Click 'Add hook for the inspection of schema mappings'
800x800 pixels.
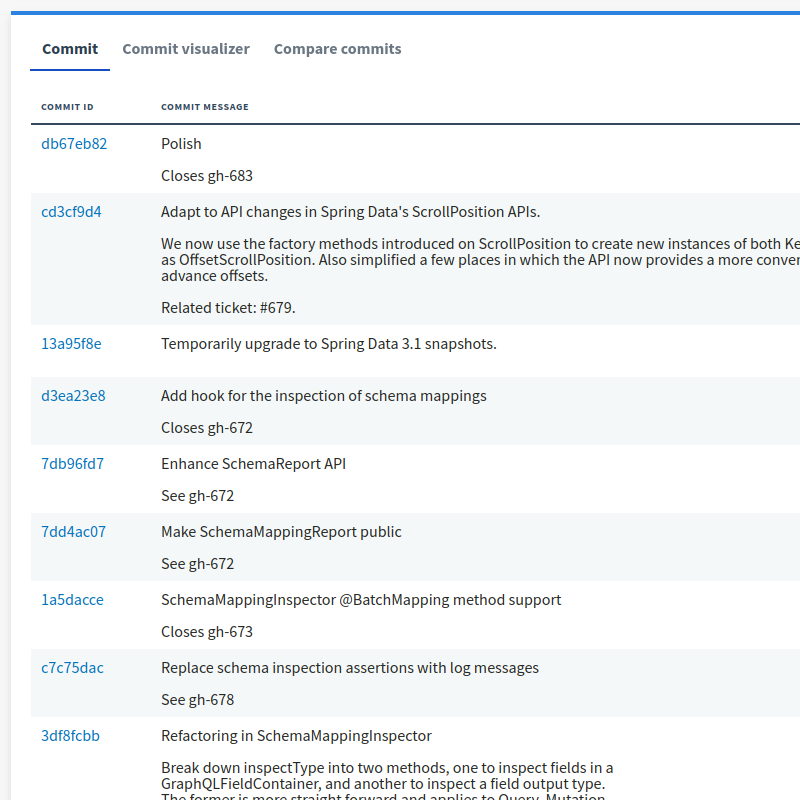tap(323, 396)
